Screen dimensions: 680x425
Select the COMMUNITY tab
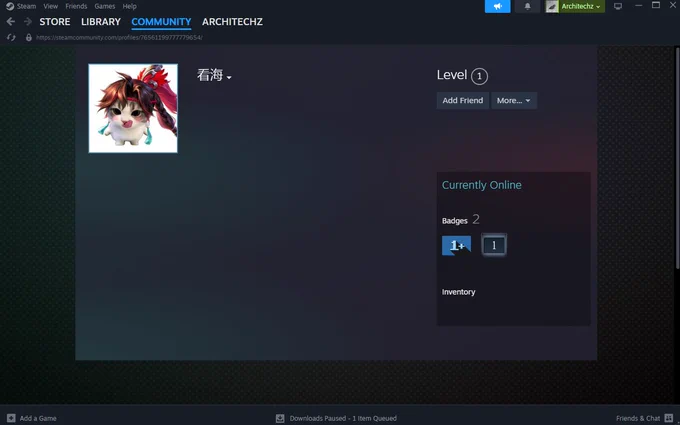click(161, 22)
